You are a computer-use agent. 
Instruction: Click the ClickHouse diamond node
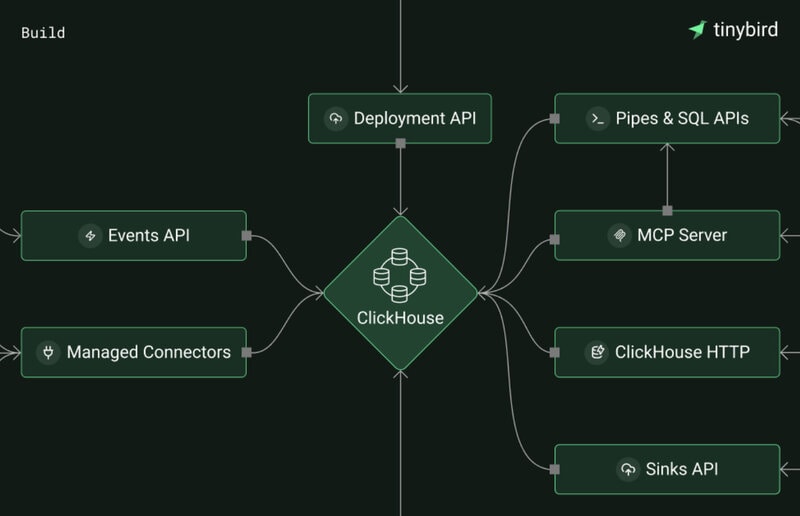(401, 293)
